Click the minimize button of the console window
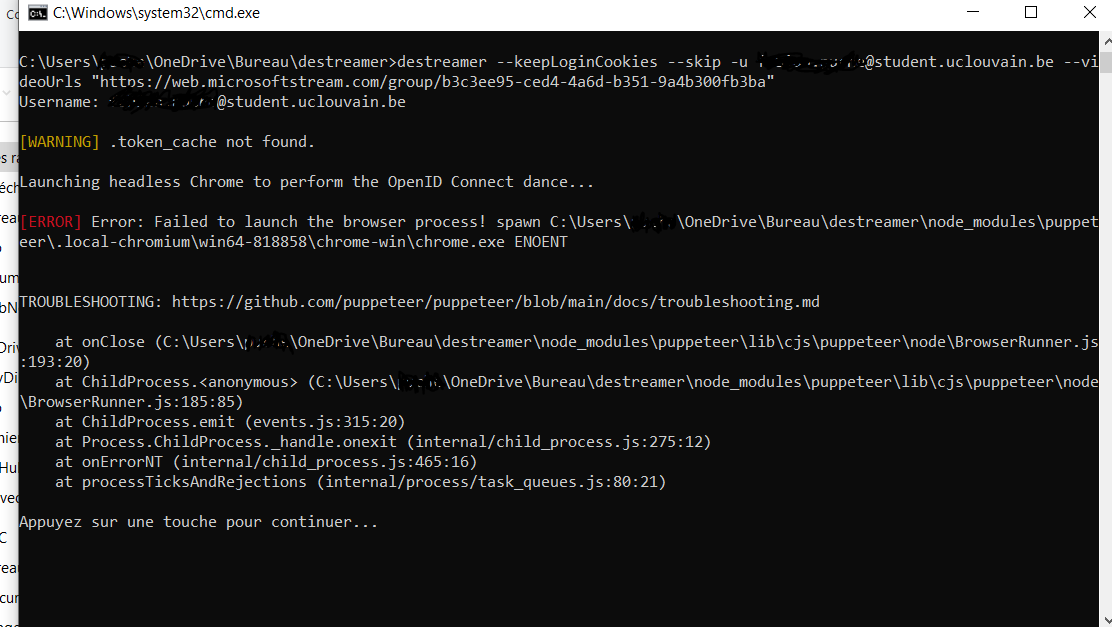 tap(972, 13)
